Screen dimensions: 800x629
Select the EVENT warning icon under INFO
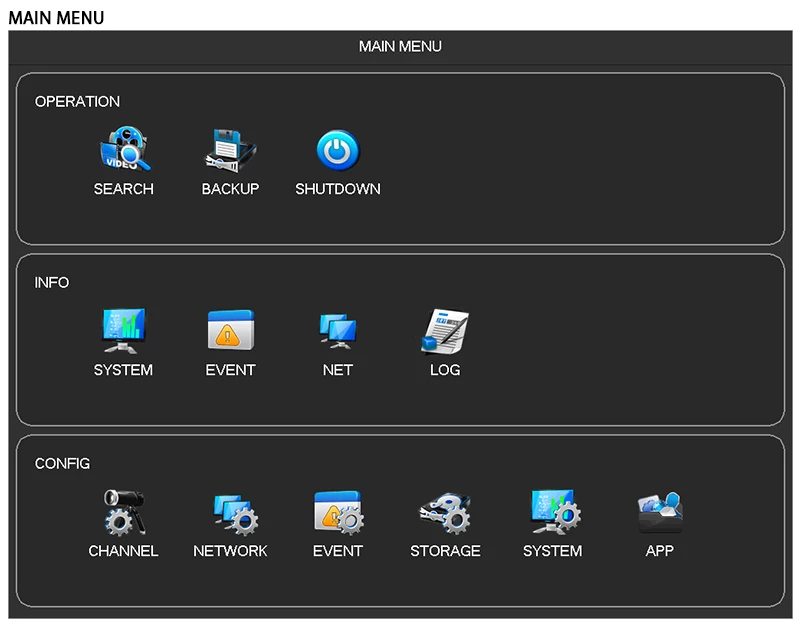coord(231,330)
